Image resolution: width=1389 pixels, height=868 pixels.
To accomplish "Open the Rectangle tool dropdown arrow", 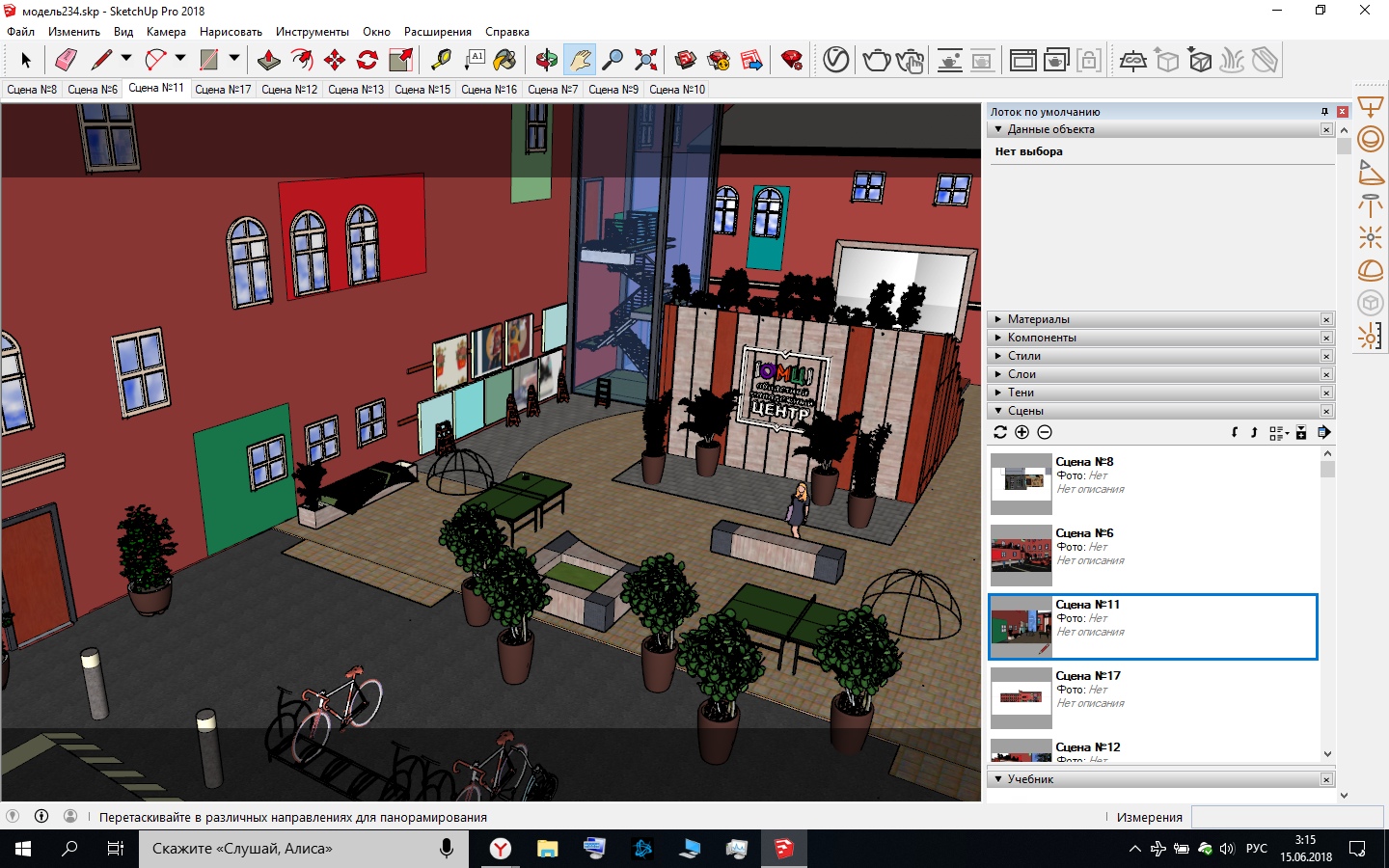I will tap(233, 59).
